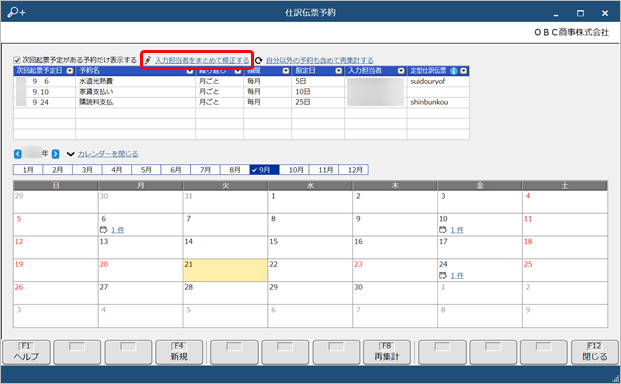Open the 頻度 column filter dropdown
Viewport: 621px width, 384px height.
point(286,71)
